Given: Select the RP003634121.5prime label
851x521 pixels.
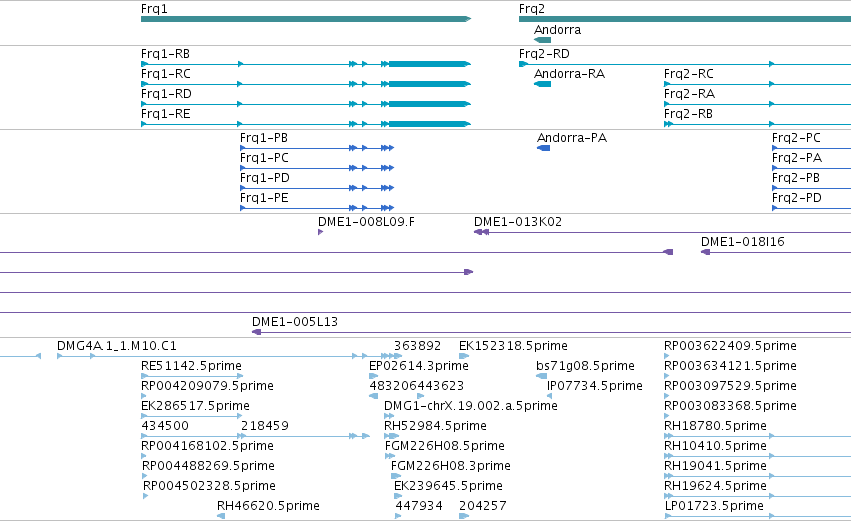Looking at the screenshot, I should [731, 366].
